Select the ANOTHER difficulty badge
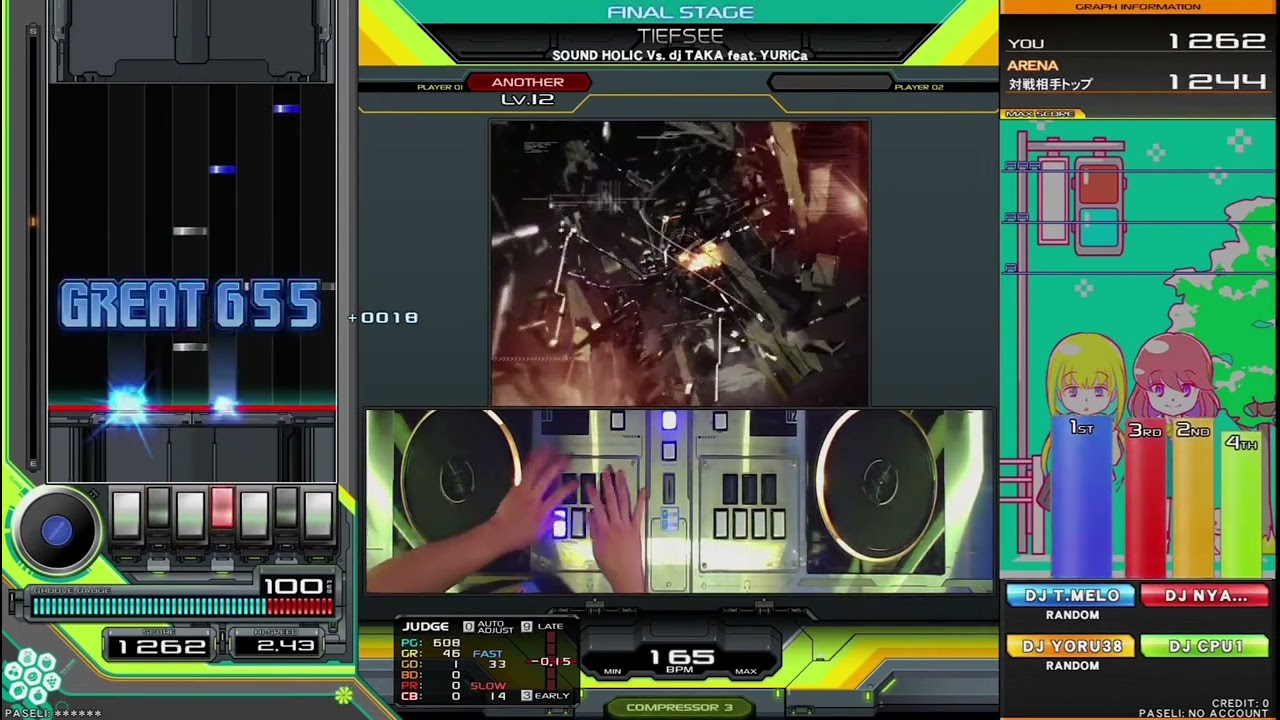This screenshot has width=1280, height=720. click(527, 82)
